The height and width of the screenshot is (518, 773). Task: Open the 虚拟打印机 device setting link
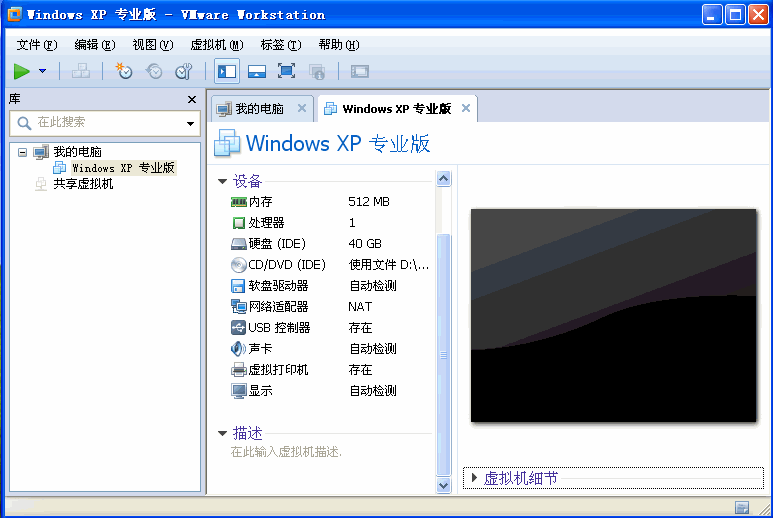(279, 370)
